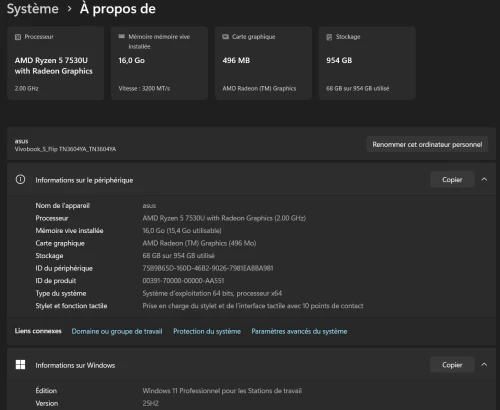Click the Mémoire vive installée label

tap(69, 230)
